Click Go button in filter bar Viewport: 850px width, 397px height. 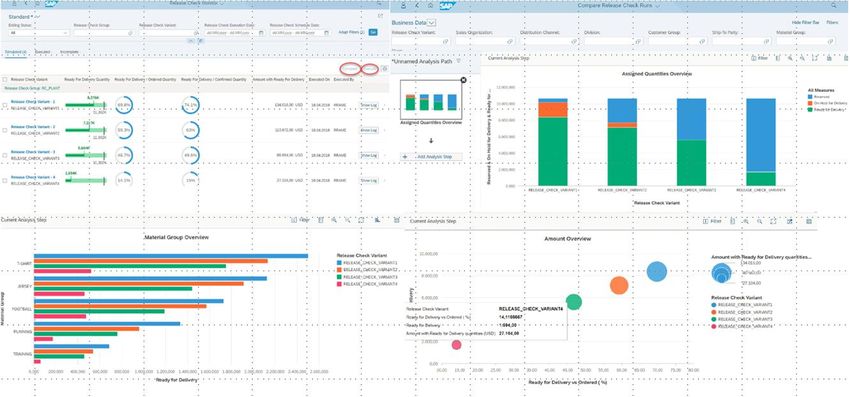[373, 32]
